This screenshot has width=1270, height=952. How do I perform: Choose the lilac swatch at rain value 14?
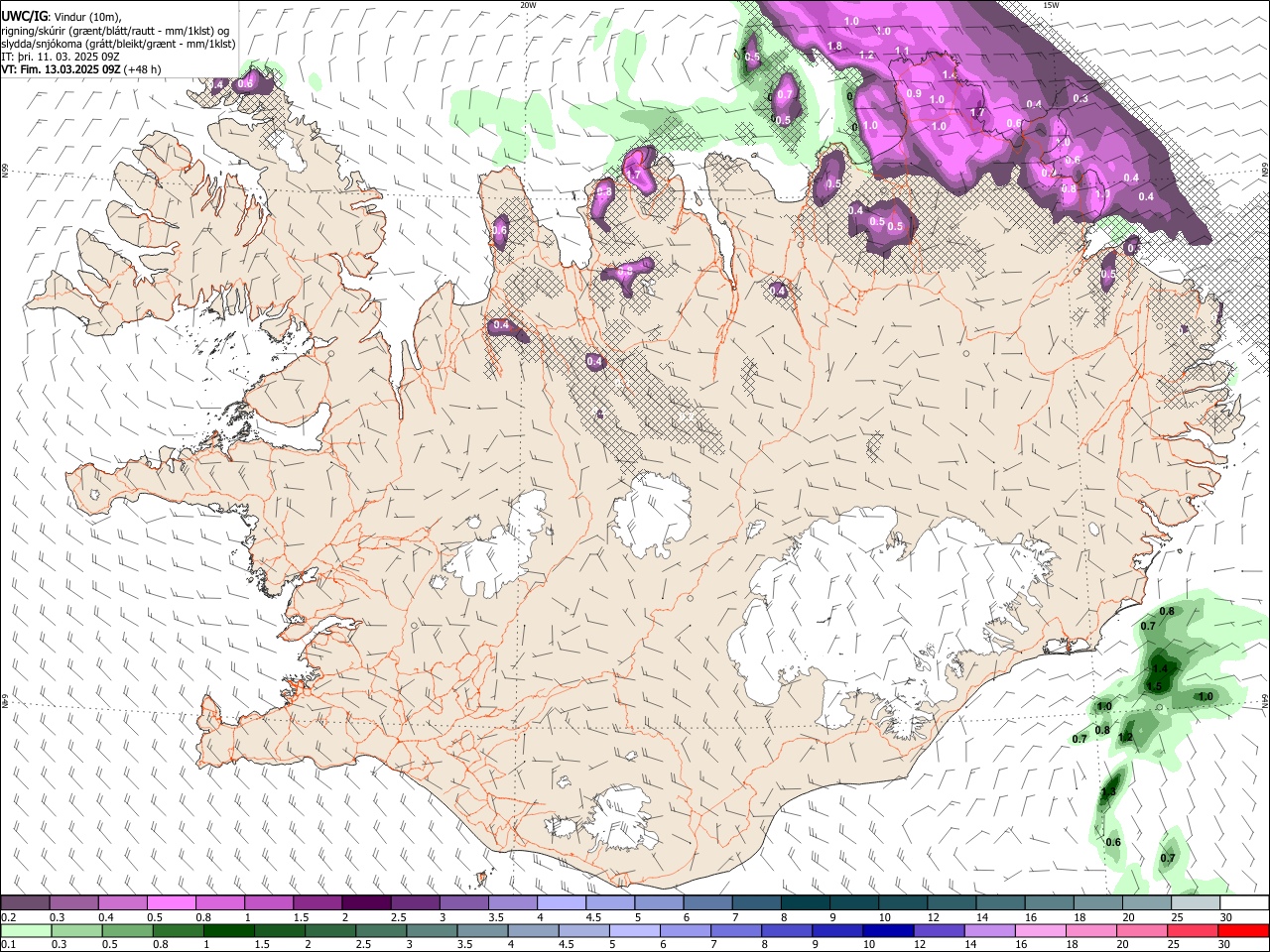click(x=989, y=930)
